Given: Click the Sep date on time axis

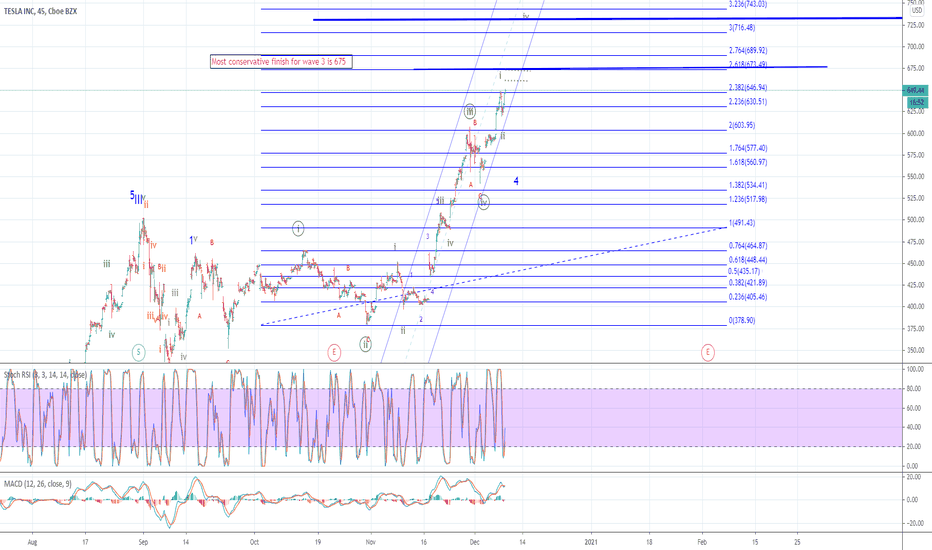Looking at the screenshot, I should [143, 542].
